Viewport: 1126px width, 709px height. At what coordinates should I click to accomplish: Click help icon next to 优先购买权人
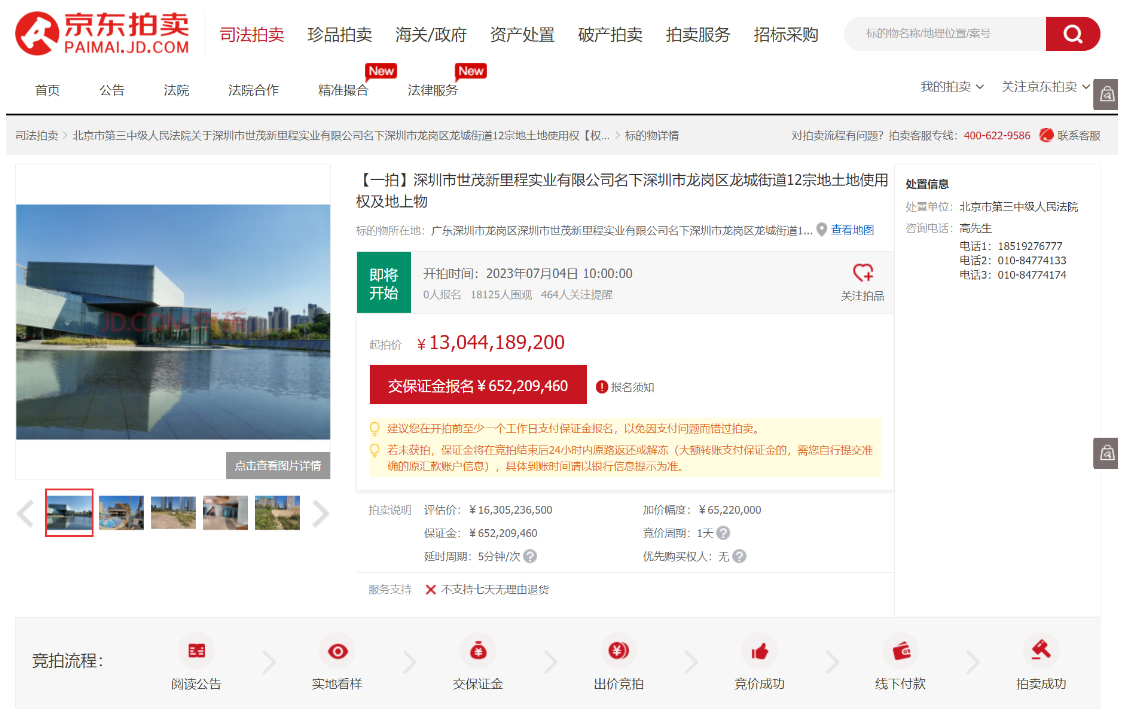click(739, 556)
